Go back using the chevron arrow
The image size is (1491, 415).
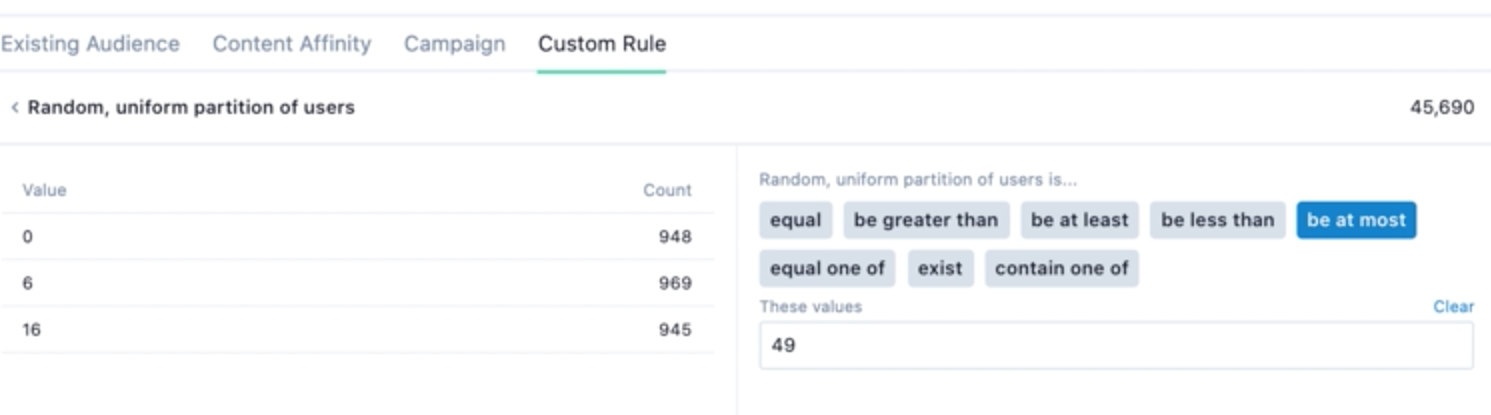14,108
